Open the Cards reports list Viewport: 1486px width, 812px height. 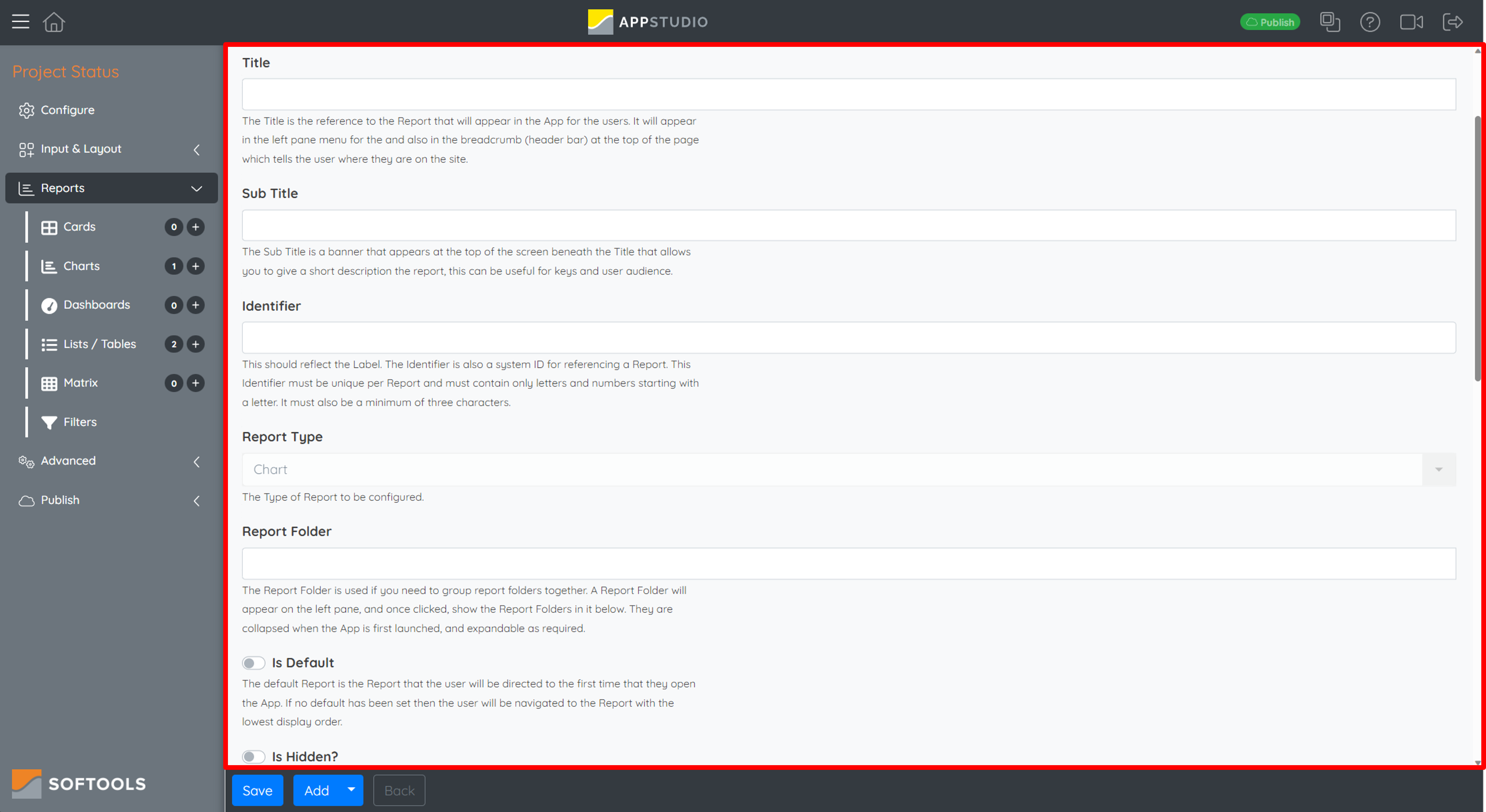80,227
